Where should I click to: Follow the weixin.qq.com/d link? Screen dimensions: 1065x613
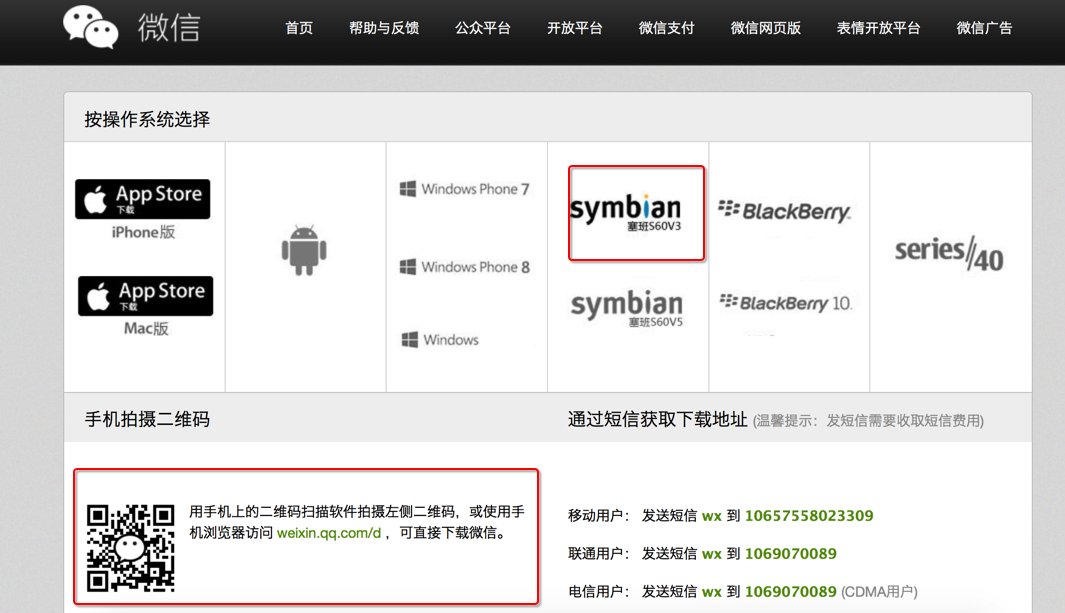tap(329, 533)
